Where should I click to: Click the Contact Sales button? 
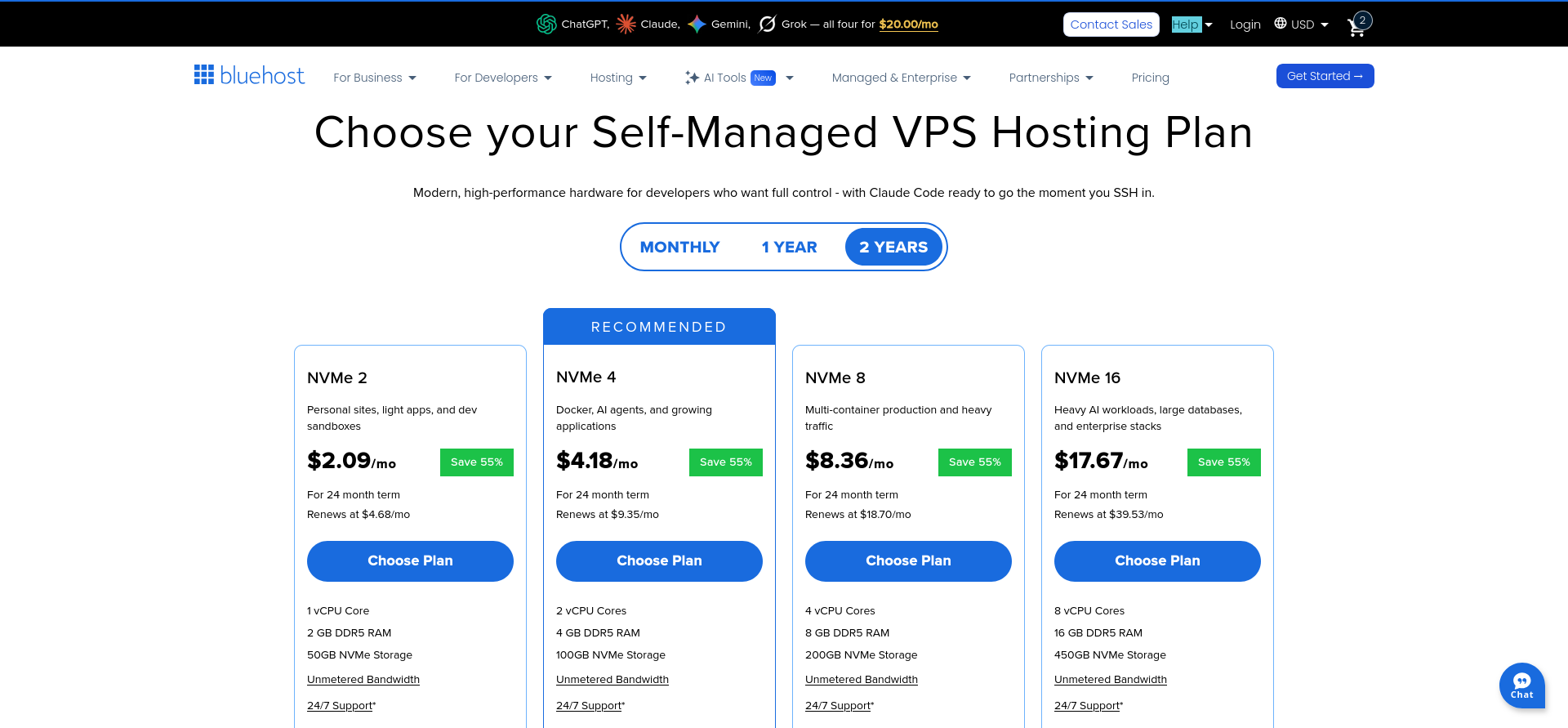click(x=1111, y=25)
